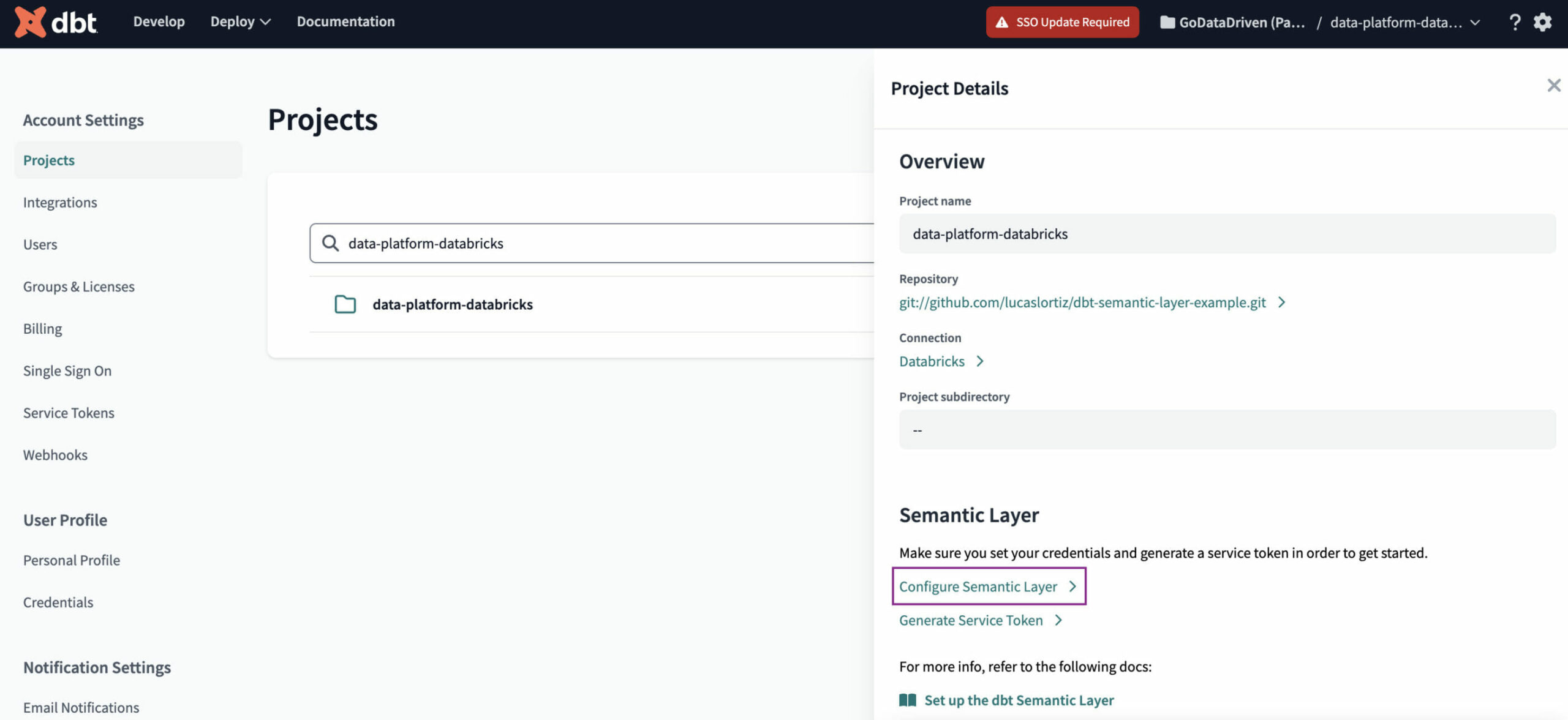Viewport: 1568px width, 720px height.
Task: Click the project search input field
Action: 592,243
